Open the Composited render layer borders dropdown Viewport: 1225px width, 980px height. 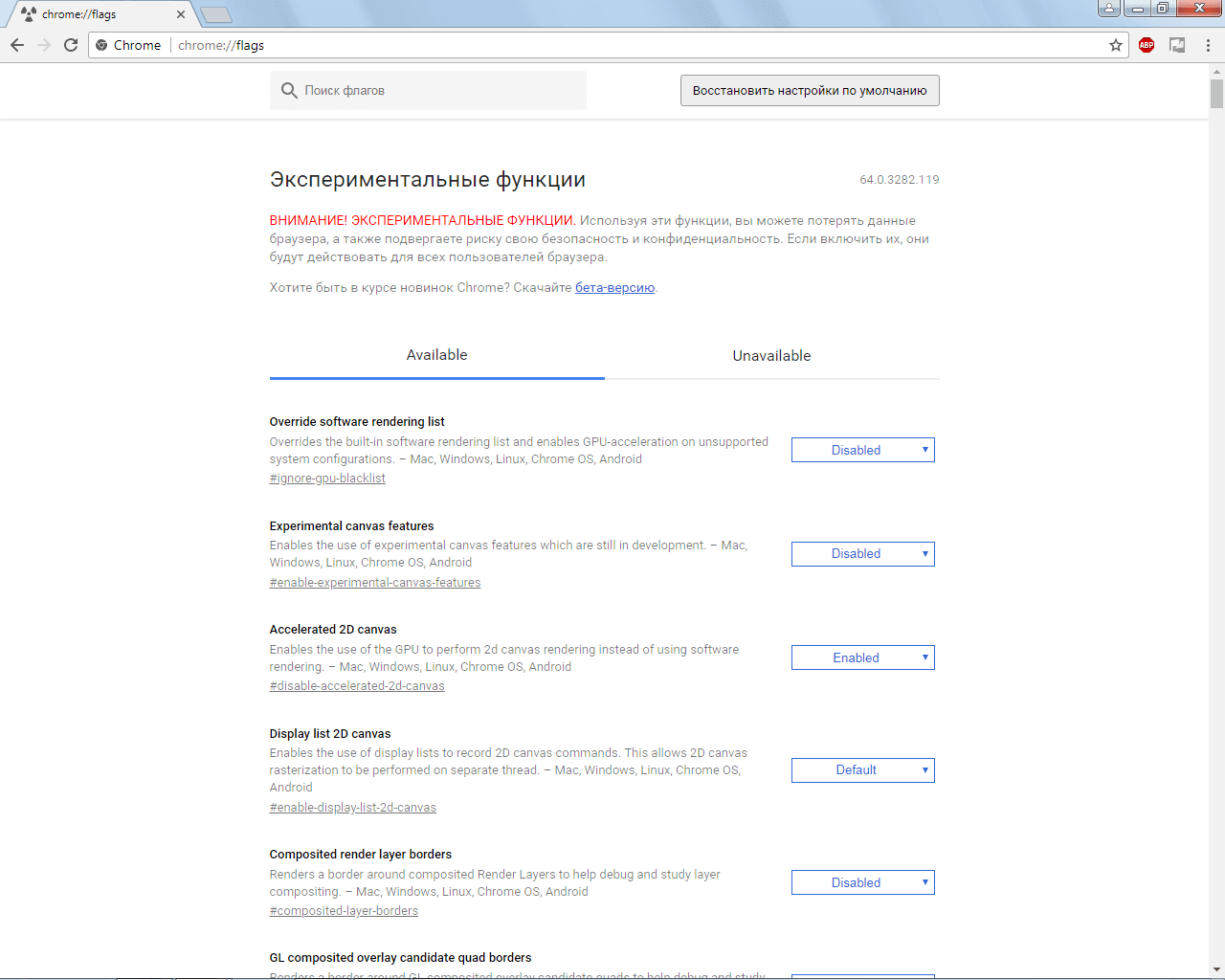[862, 882]
